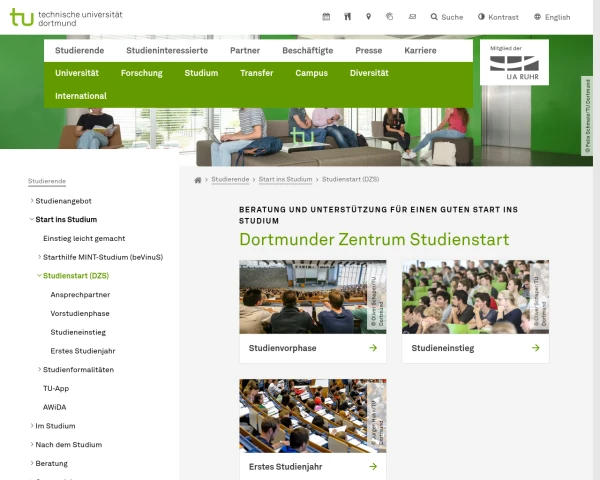Viewport: 600px width, 480px height.
Task: Open Vorstudienphase in sidebar
Action: click(80, 313)
